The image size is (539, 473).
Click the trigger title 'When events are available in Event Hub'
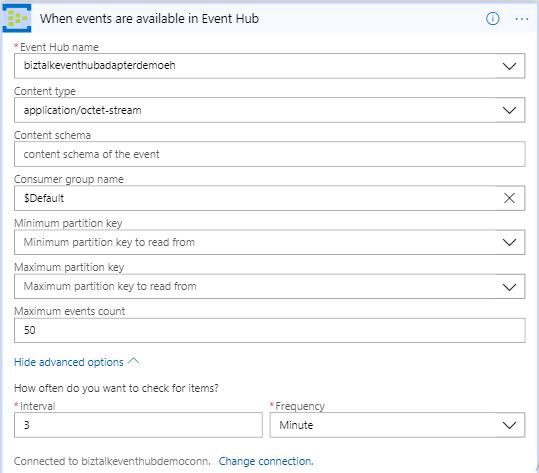click(149, 19)
